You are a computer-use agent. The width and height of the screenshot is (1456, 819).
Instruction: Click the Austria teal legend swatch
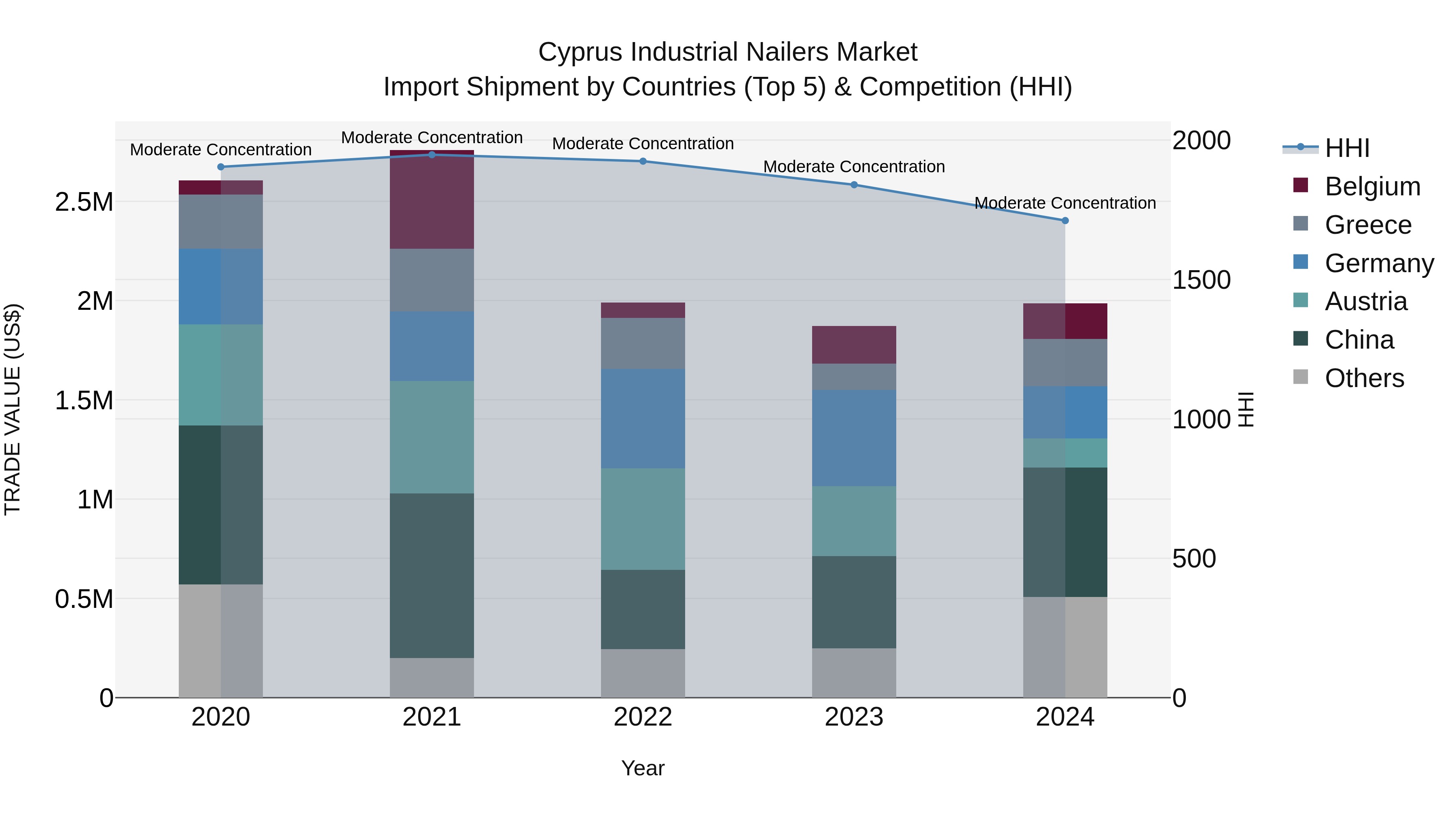[x=1301, y=300]
